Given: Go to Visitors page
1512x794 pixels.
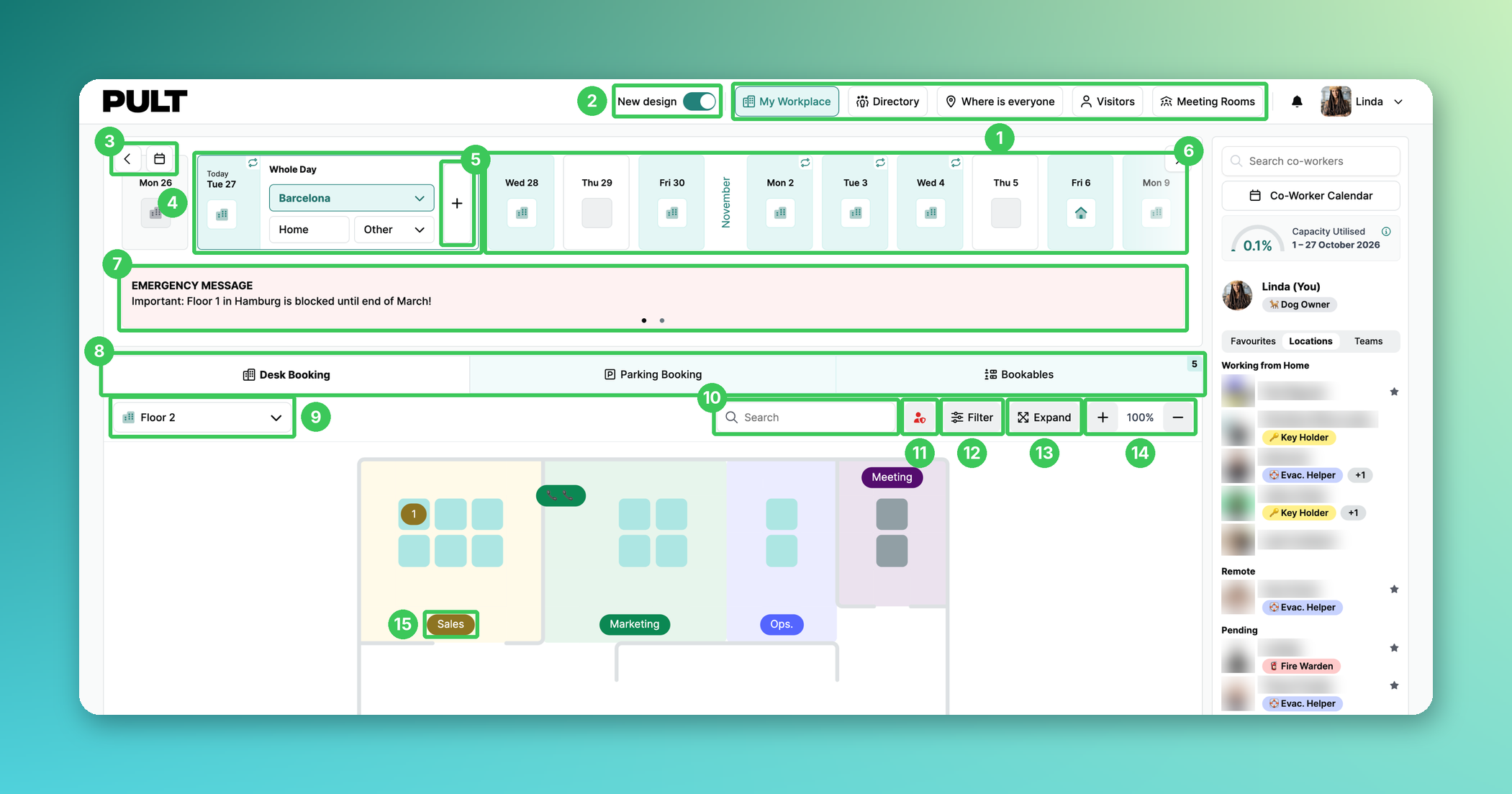Looking at the screenshot, I should [1108, 101].
